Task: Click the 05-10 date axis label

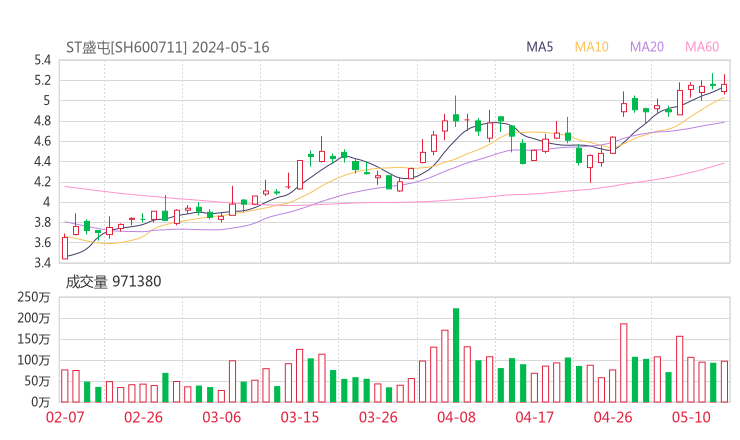Action: (691, 417)
